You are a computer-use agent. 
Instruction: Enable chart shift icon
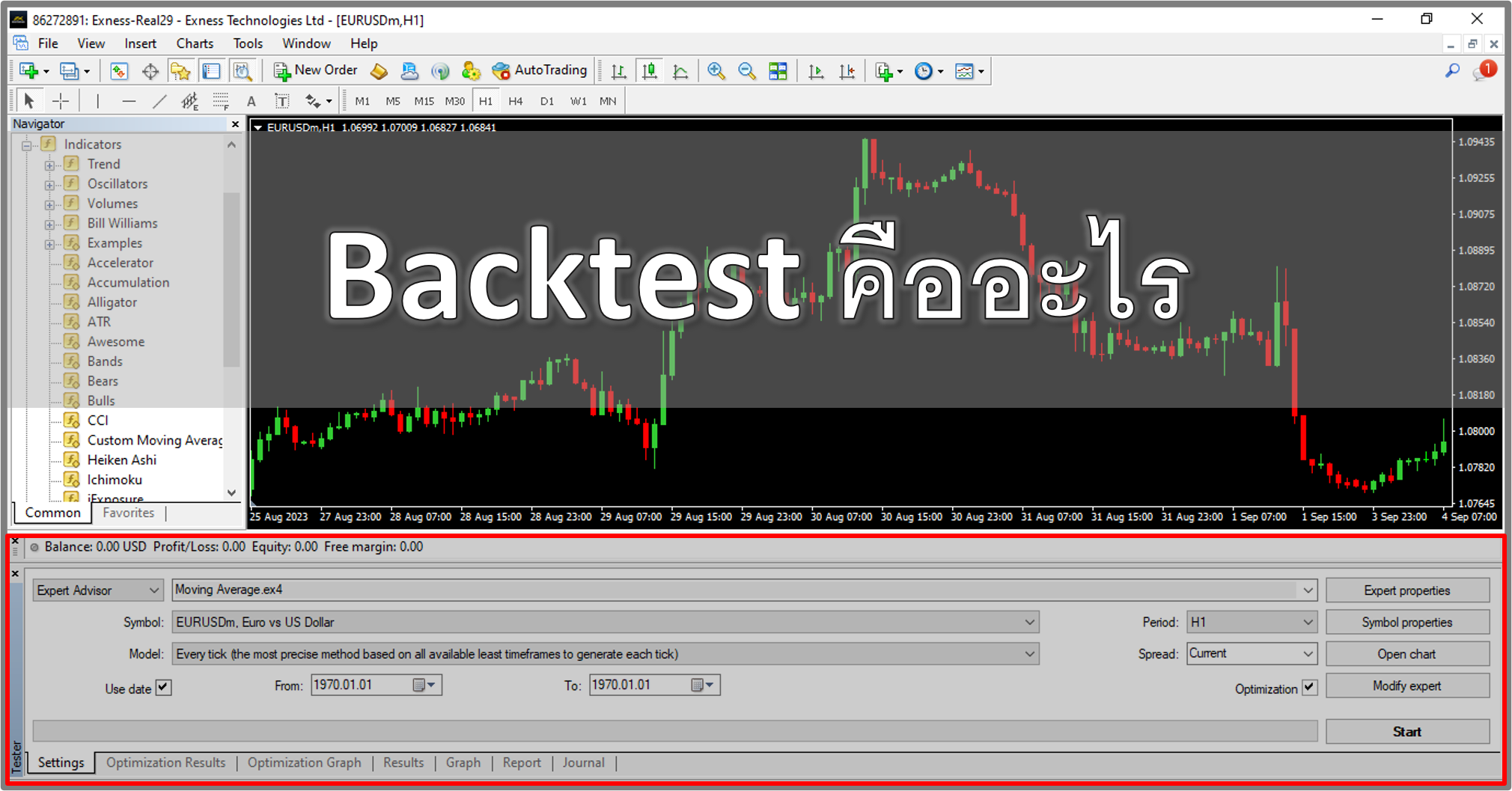pyautogui.click(x=847, y=71)
